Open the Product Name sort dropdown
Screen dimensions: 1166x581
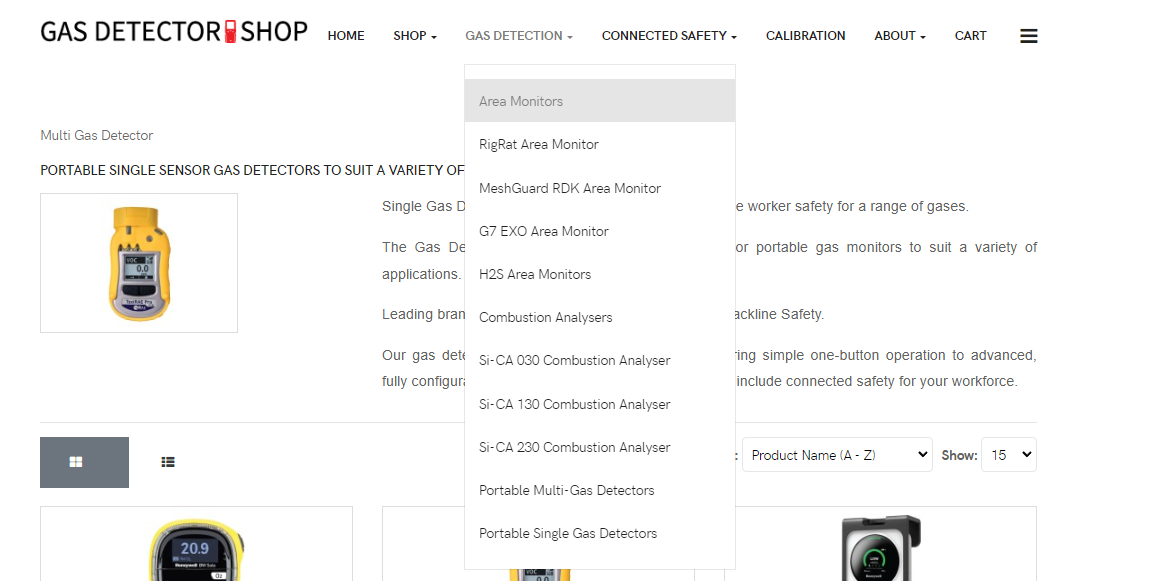point(836,455)
